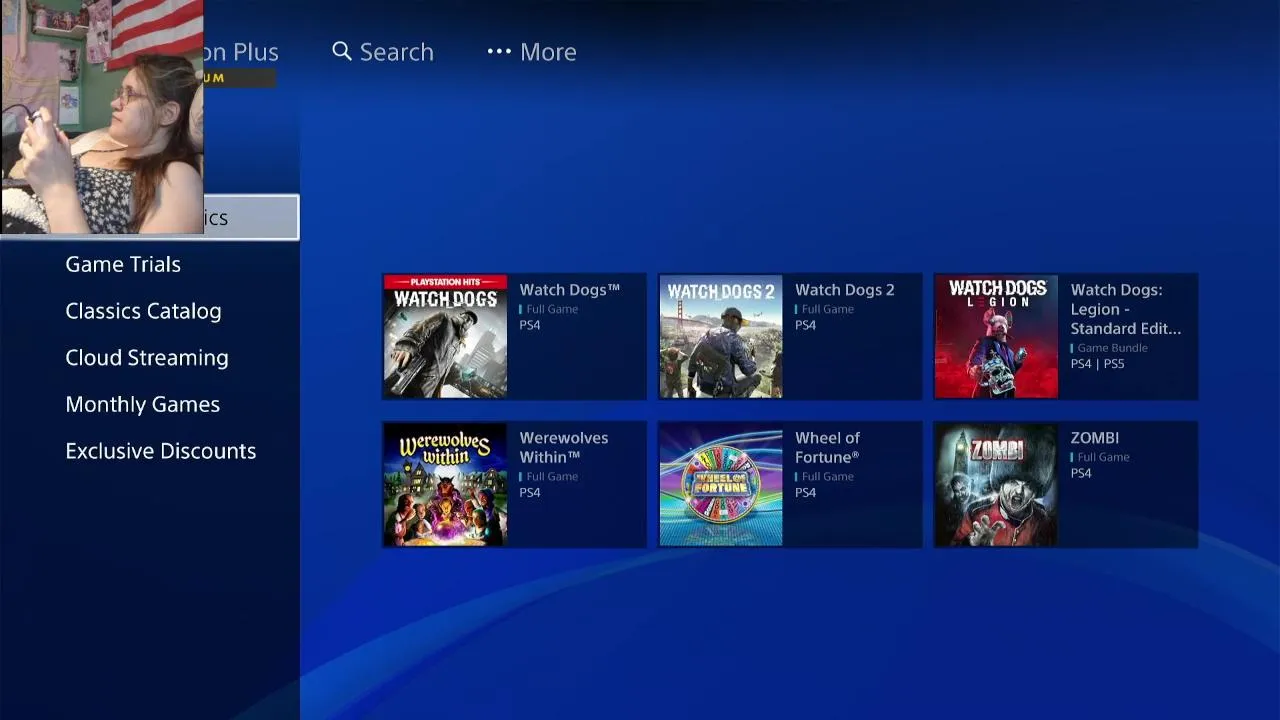
Task: Open Watch Dogs 2 cover art
Action: [x=721, y=336]
